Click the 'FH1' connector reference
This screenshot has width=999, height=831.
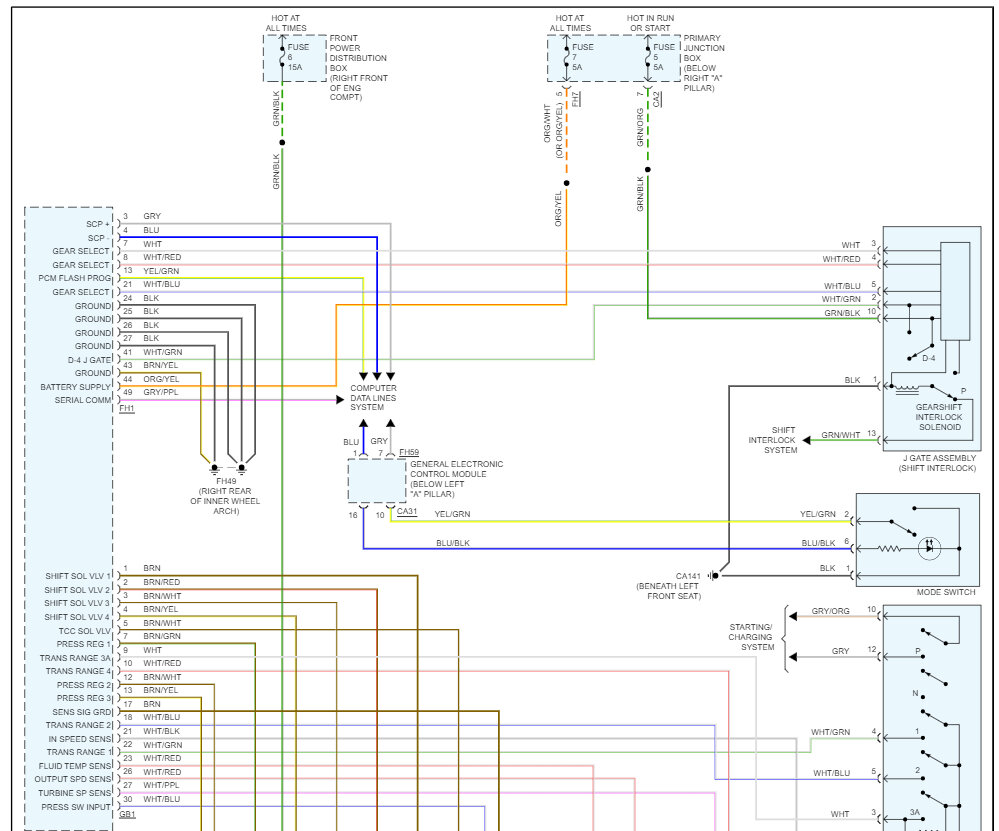coord(127,408)
